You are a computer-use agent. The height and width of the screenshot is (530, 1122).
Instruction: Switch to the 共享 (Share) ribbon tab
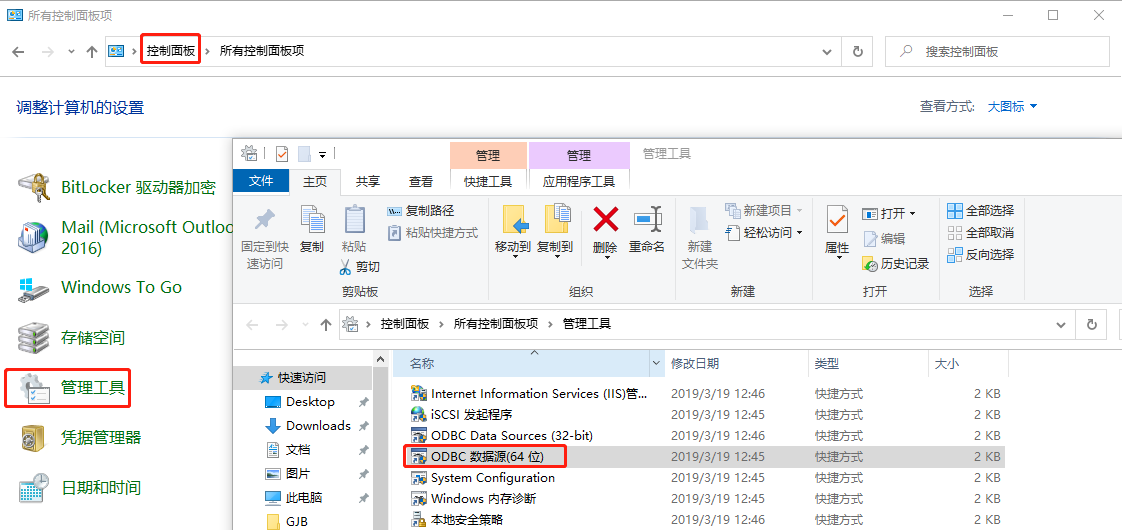(x=368, y=182)
